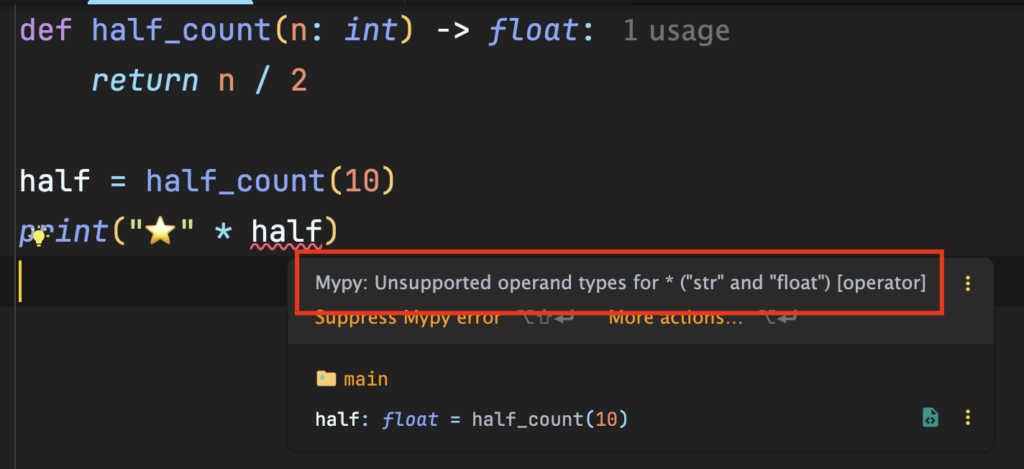Viewport: 1024px width, 469px height.
Task: Click the yellow lightbulb quick-fix icon
Action: point(38,238)
